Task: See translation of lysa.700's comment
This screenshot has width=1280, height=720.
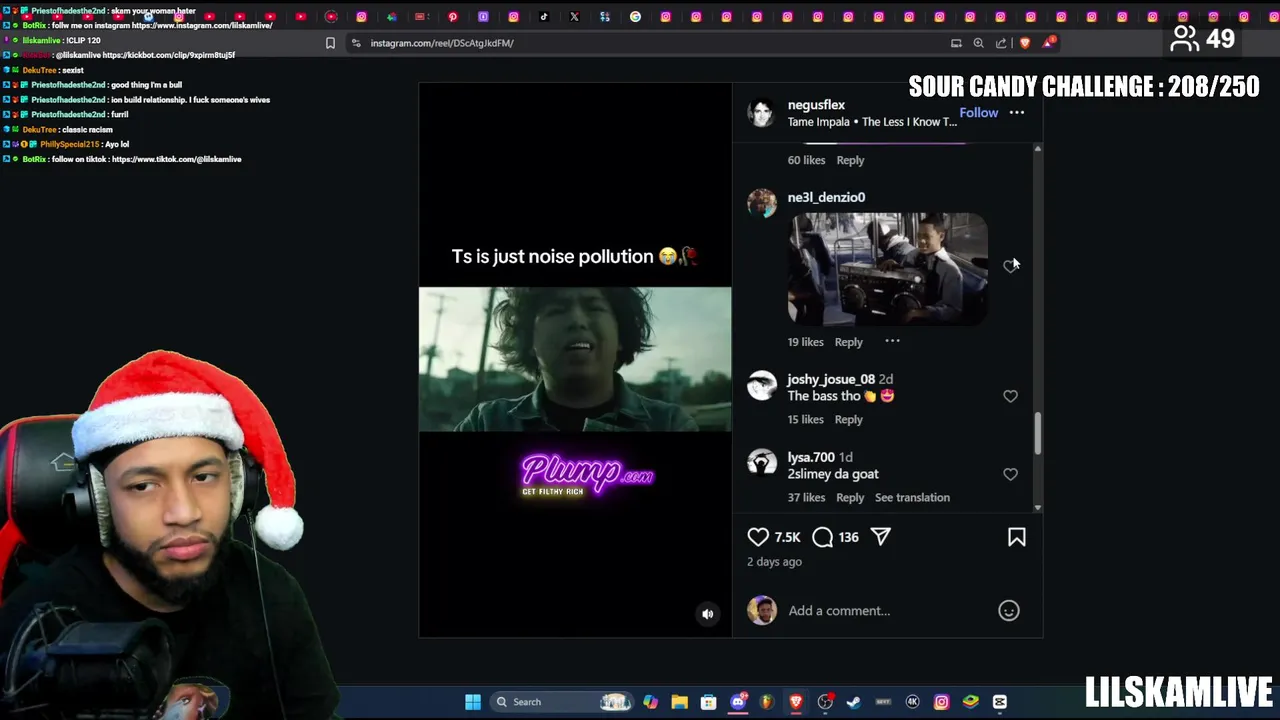Action: pos(912,497)
